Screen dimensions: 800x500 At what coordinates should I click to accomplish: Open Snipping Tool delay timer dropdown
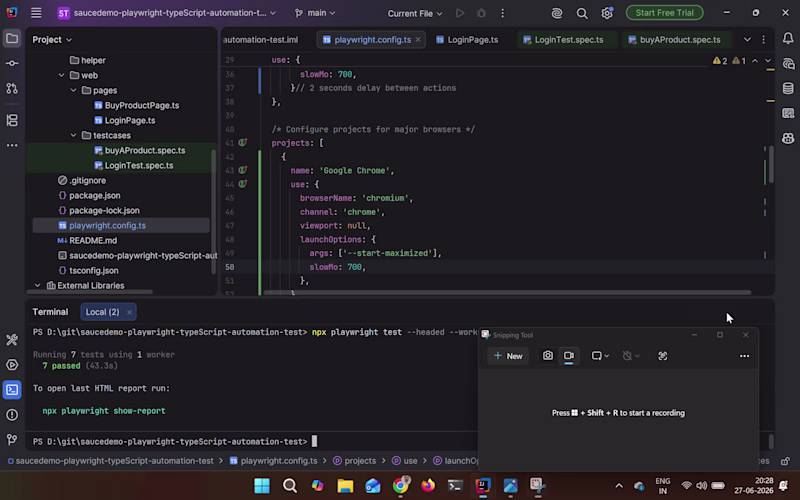(631, 356)
